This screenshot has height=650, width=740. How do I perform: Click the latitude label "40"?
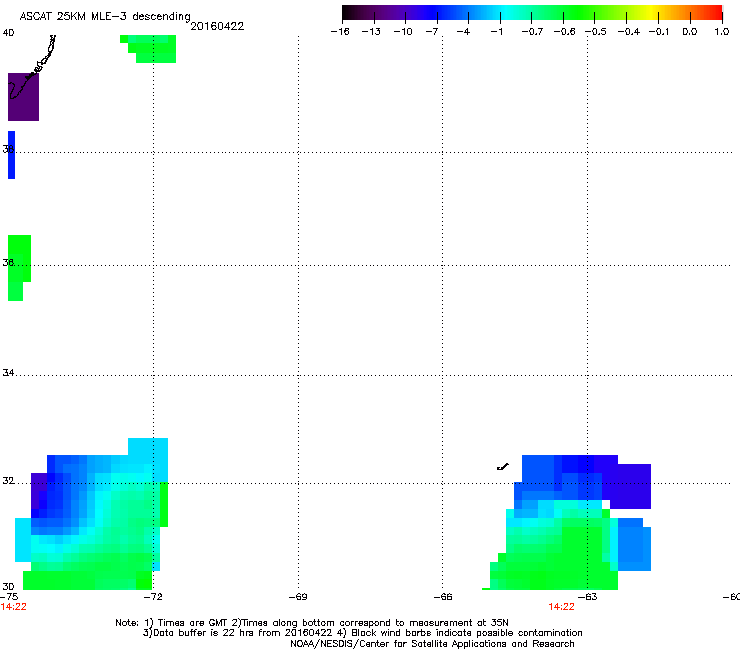coord(8,33)
